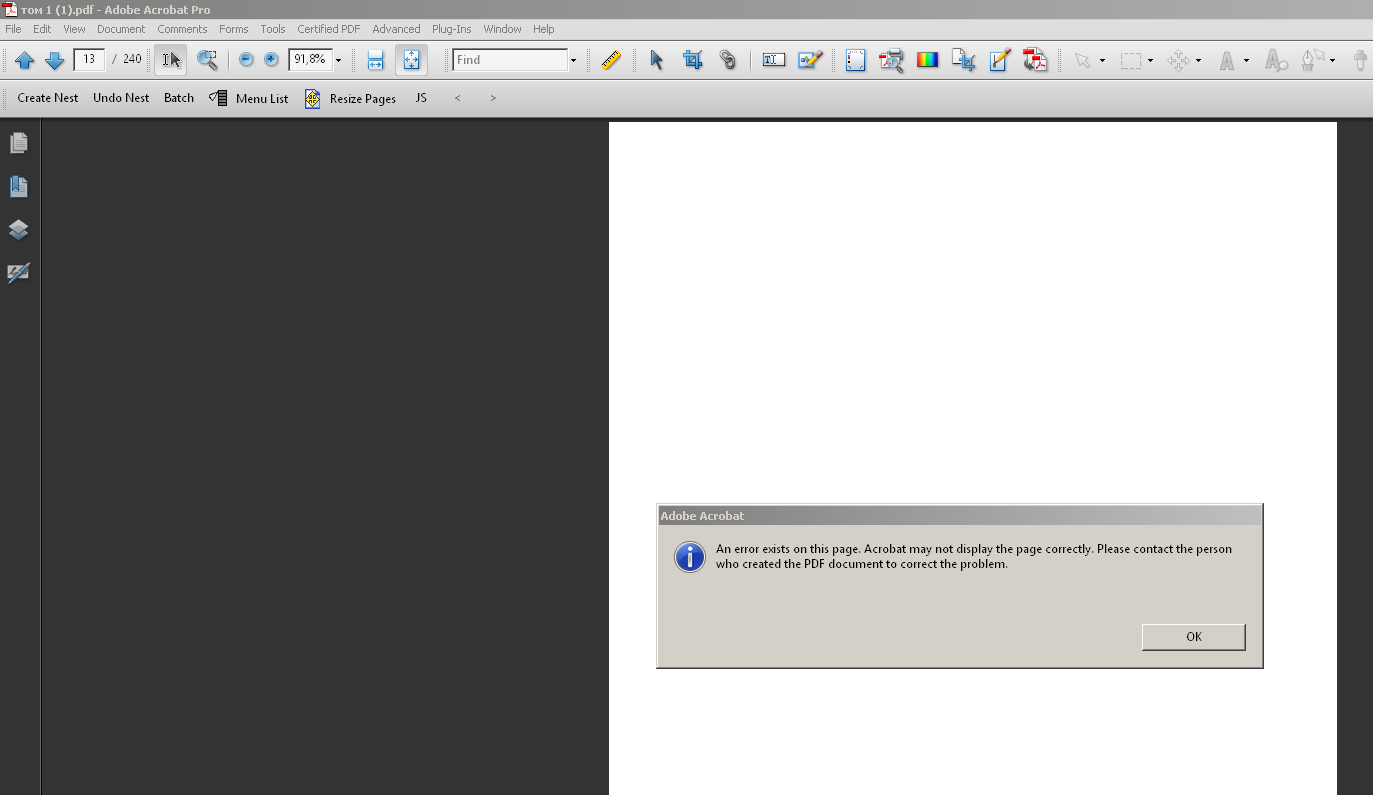This screenshot has height=795, width=1373.
Task: Click the grayed plug-in arrow select tool
Action: pos(1082,60)
